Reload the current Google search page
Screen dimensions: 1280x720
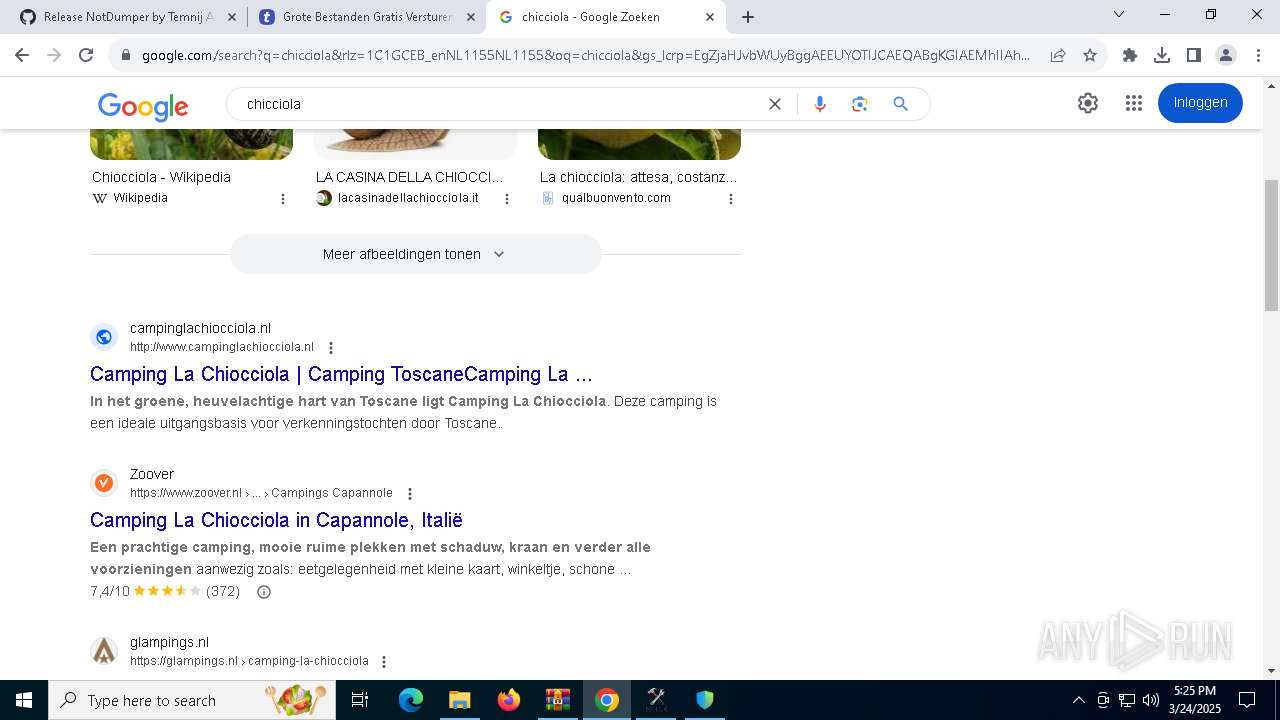coord(86,55)
